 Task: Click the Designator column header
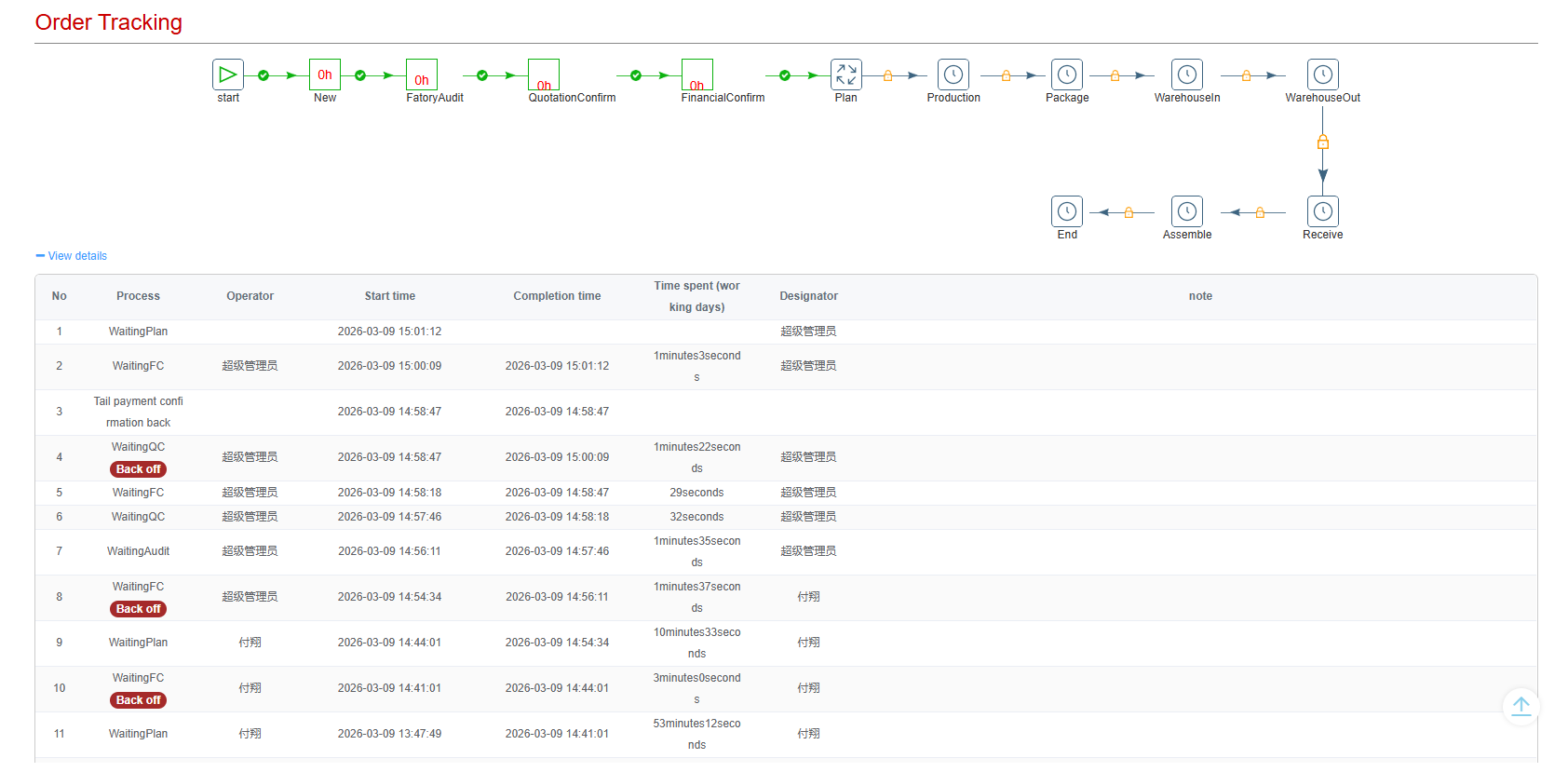pyautogui.click(x=809, y=296)
